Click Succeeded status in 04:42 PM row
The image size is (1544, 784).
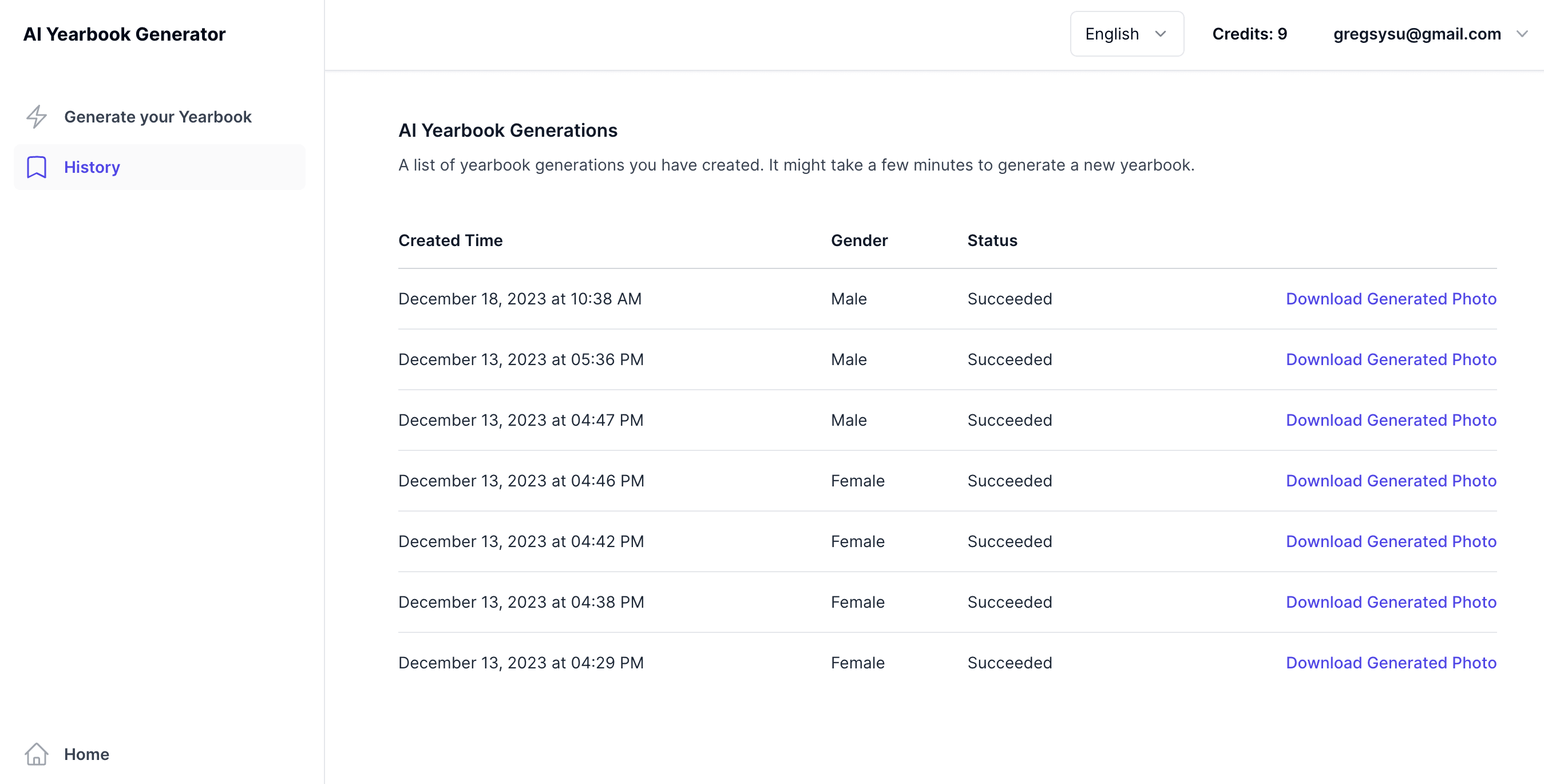[1009, 541]
